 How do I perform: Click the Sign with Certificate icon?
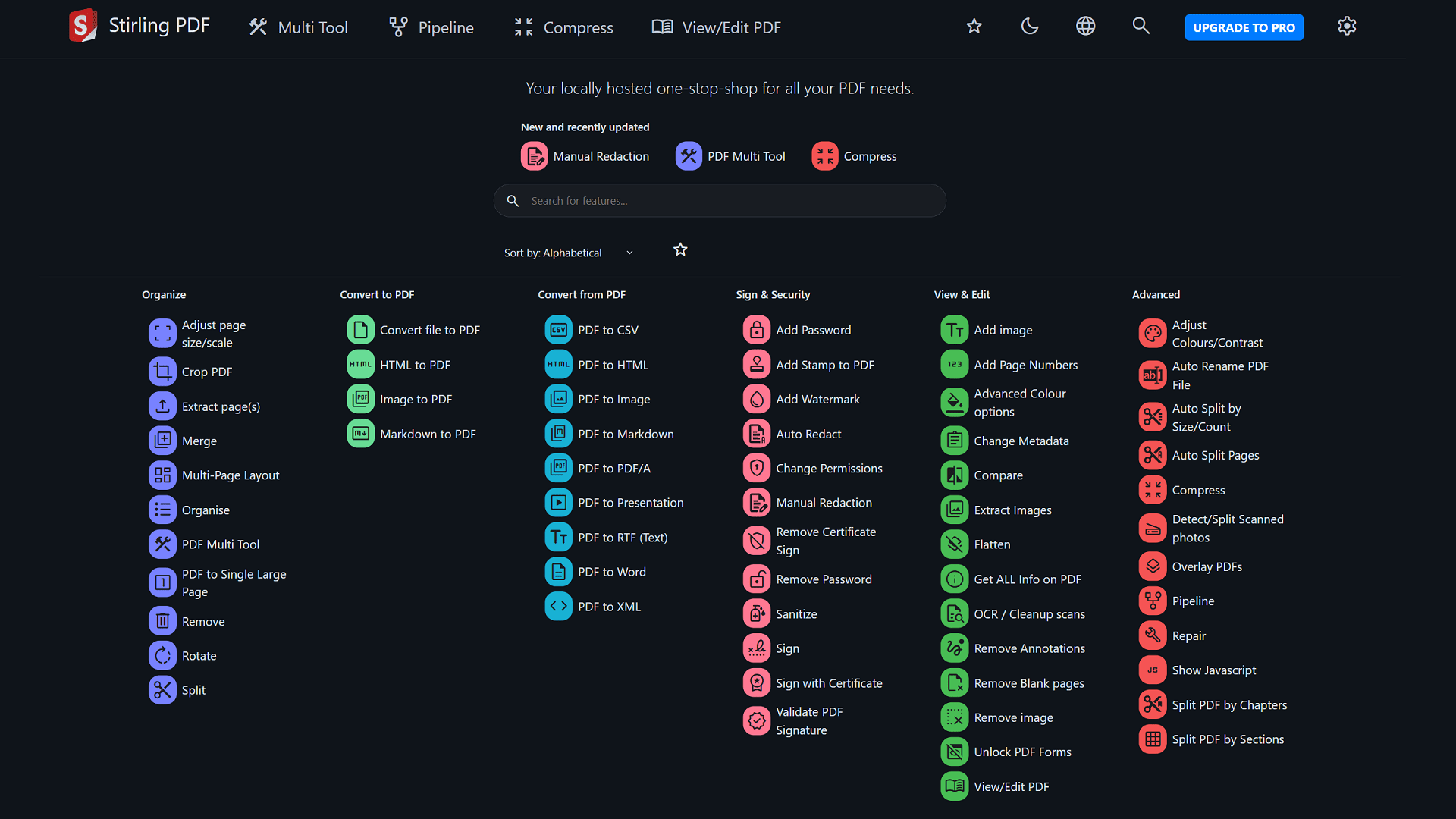point(756,683)
